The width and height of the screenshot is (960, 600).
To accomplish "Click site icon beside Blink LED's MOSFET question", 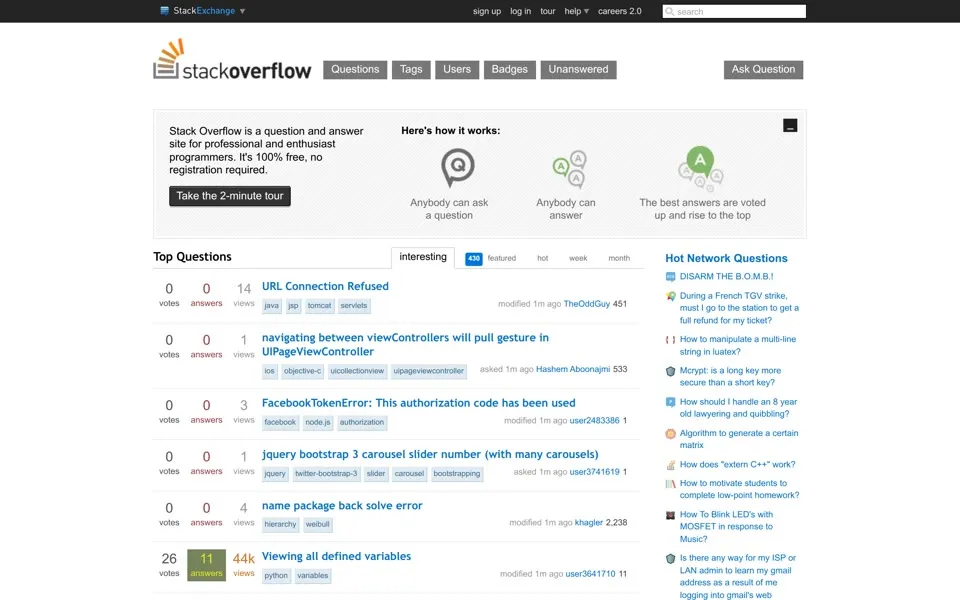I will coord(670,515).
